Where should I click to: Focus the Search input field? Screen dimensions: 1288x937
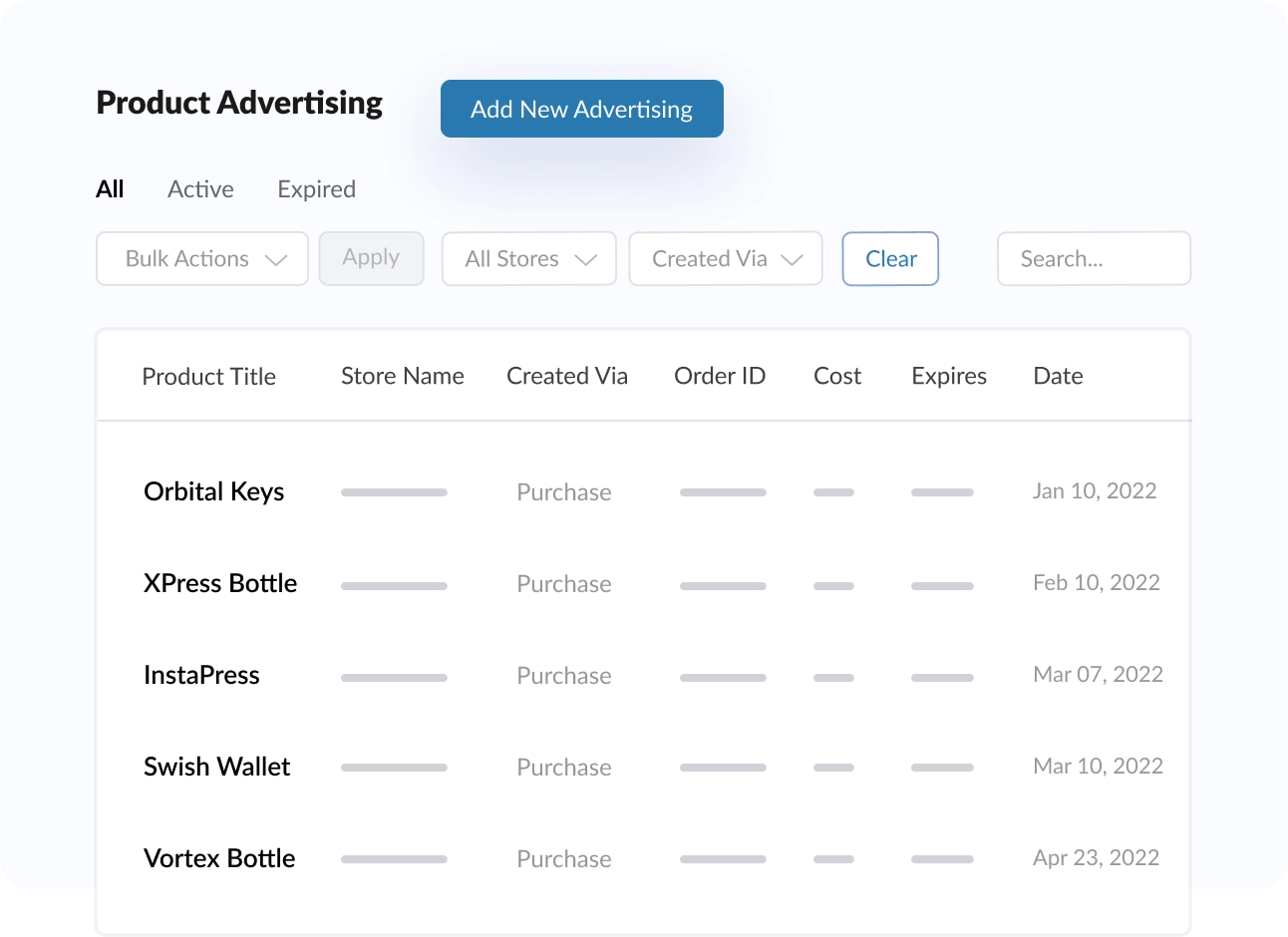pyautogui.click(x=1094, y=259)
